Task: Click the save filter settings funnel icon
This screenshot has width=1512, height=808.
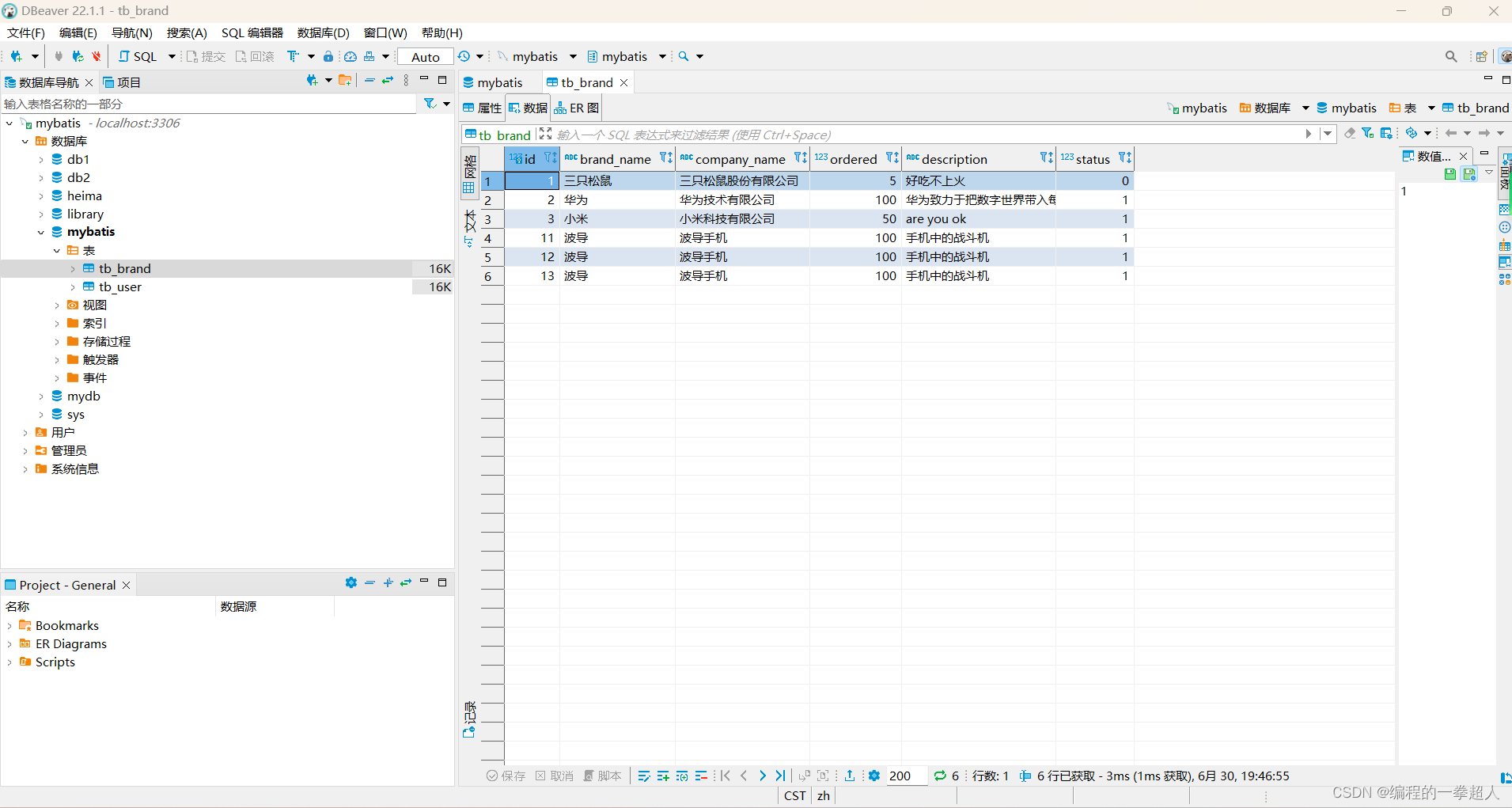Action: [1367, 133]
